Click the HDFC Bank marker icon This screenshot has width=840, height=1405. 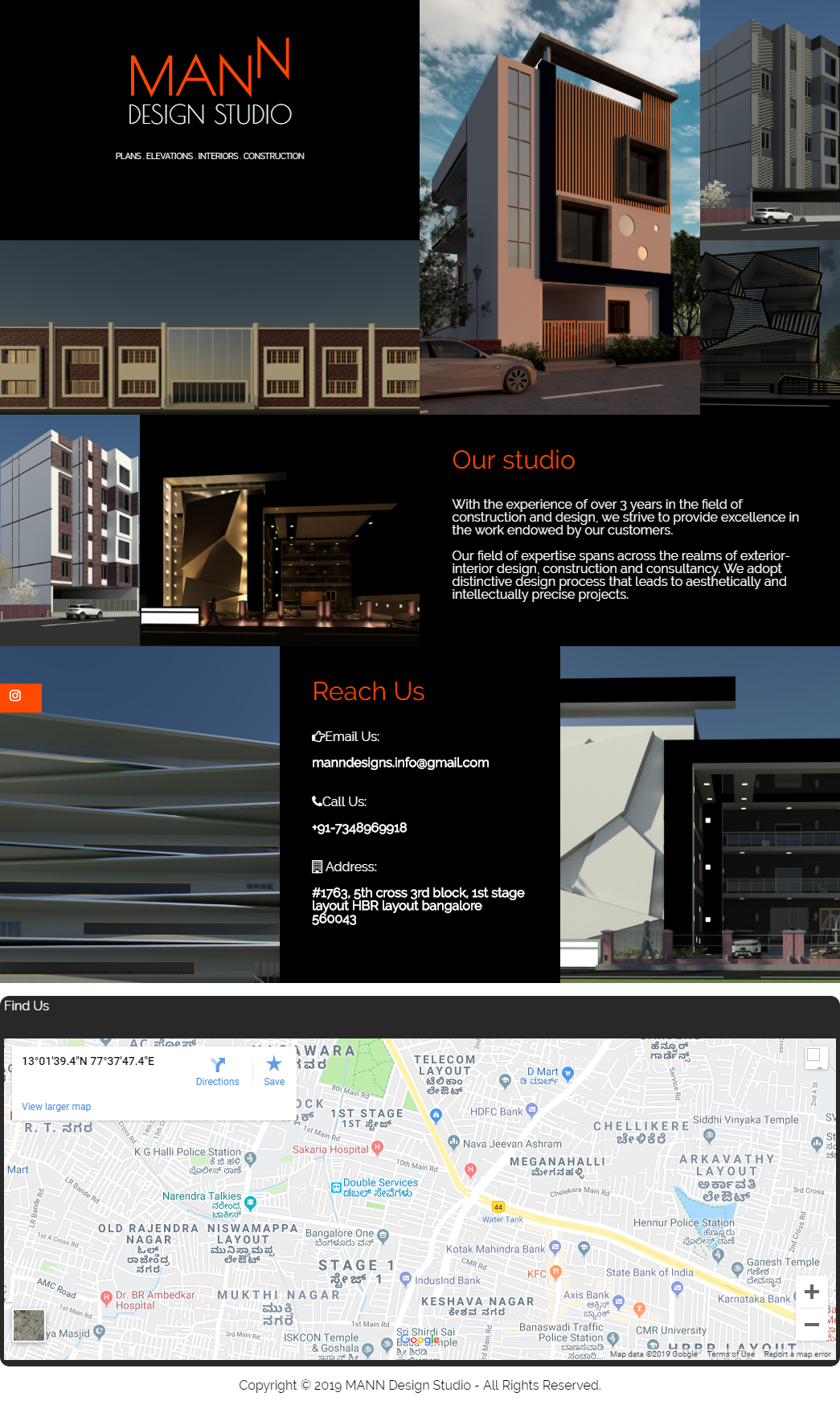[531, 1110]
